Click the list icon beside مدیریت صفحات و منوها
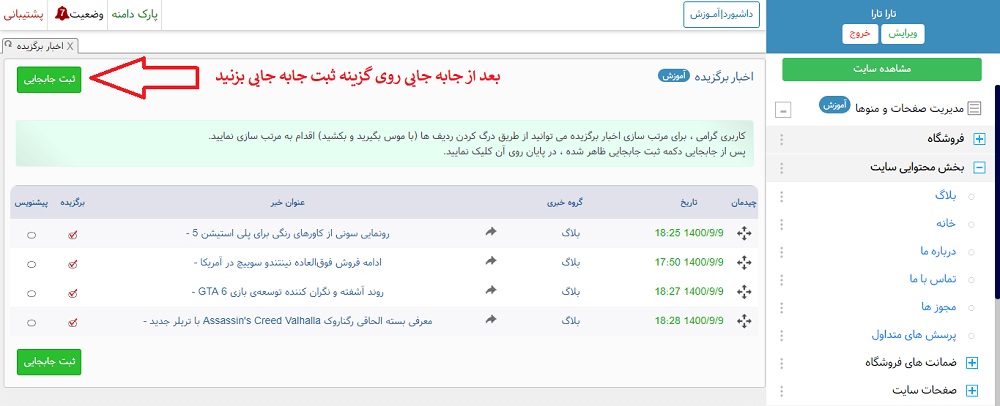 click(974, 108)
